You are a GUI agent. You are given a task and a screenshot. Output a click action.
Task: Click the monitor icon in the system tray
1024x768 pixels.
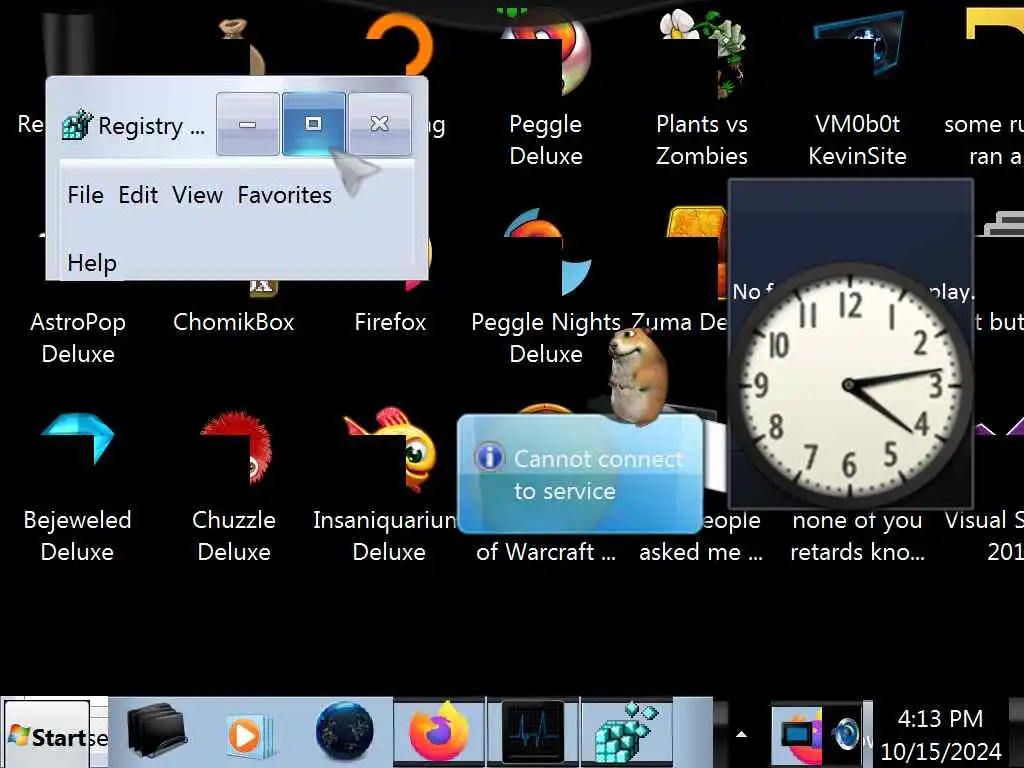[797, 734]
